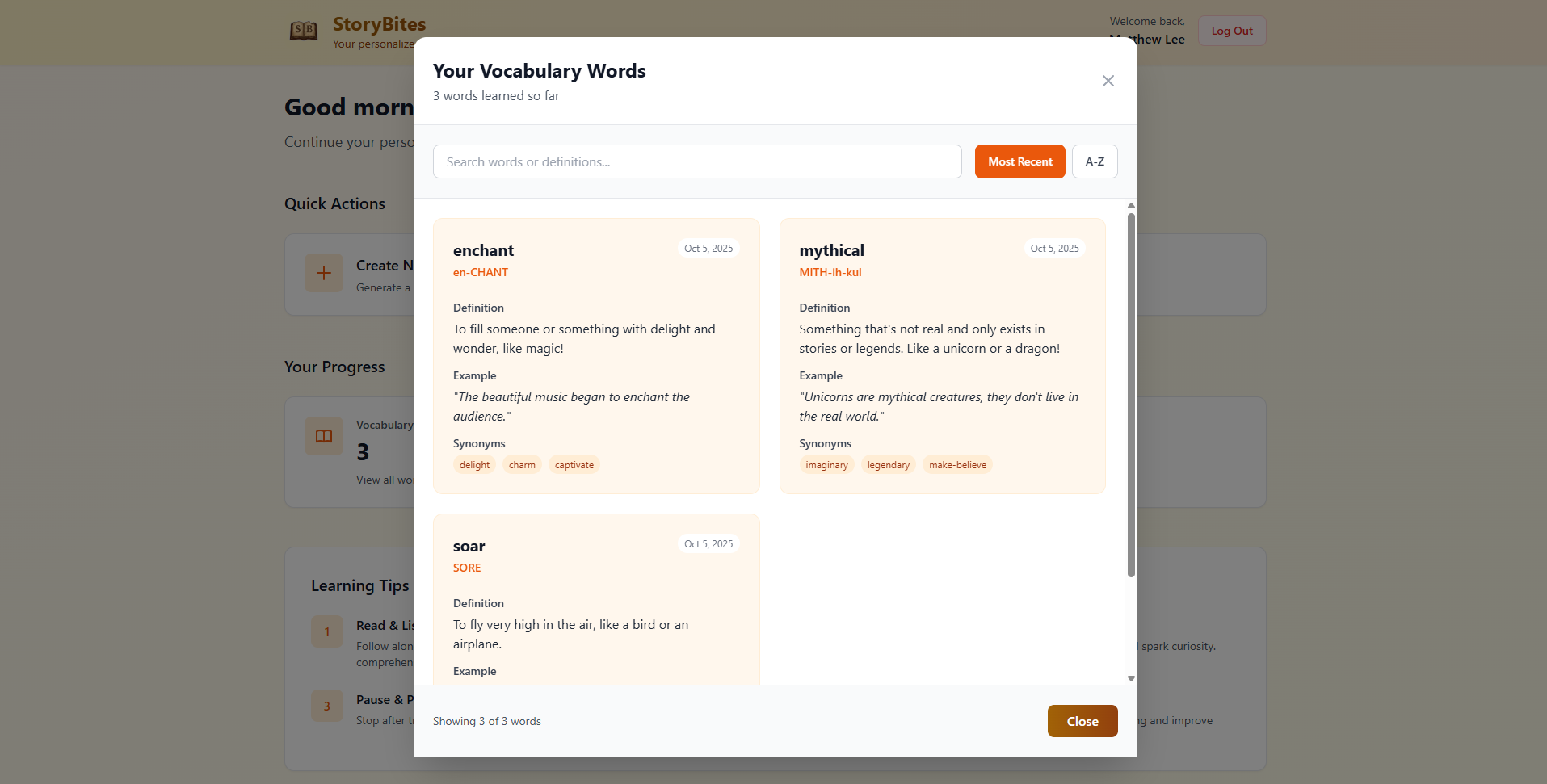Select the 'captivate' synonym chip
1547x784 pixels.
(574, 465)
